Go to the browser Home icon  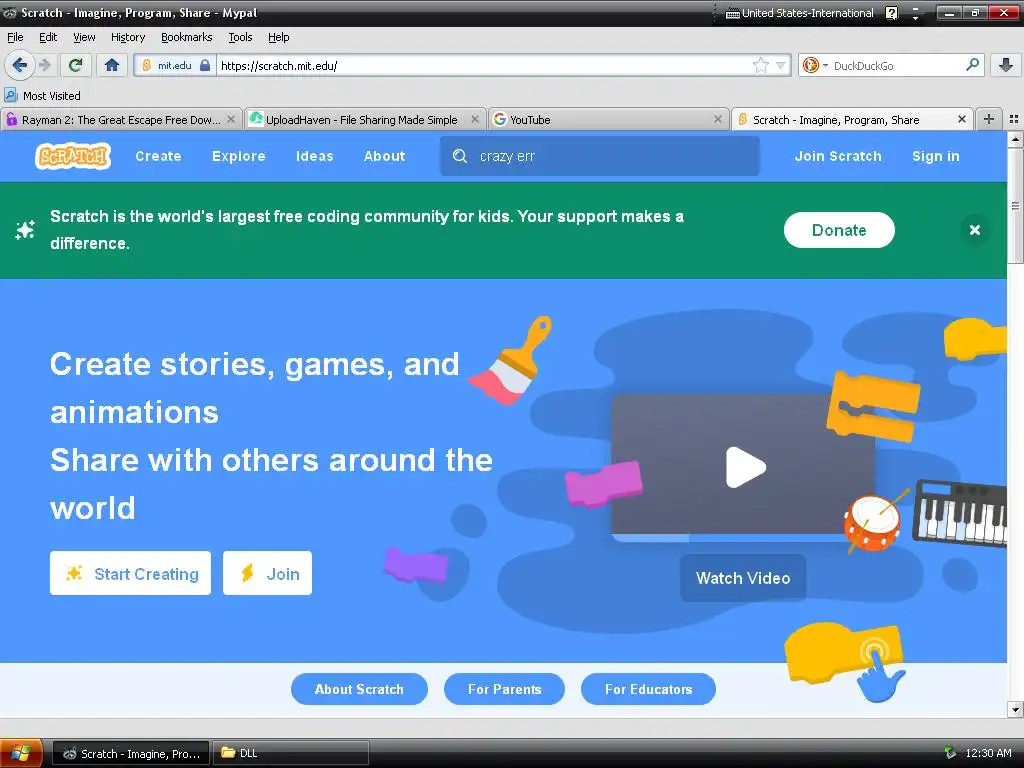[x=112, y=65]
